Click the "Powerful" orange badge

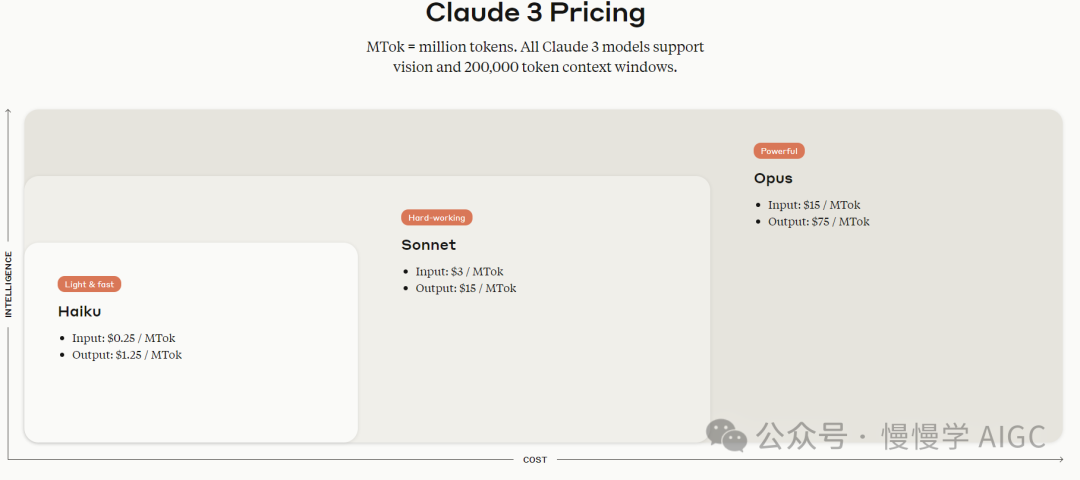click(779, 151)
